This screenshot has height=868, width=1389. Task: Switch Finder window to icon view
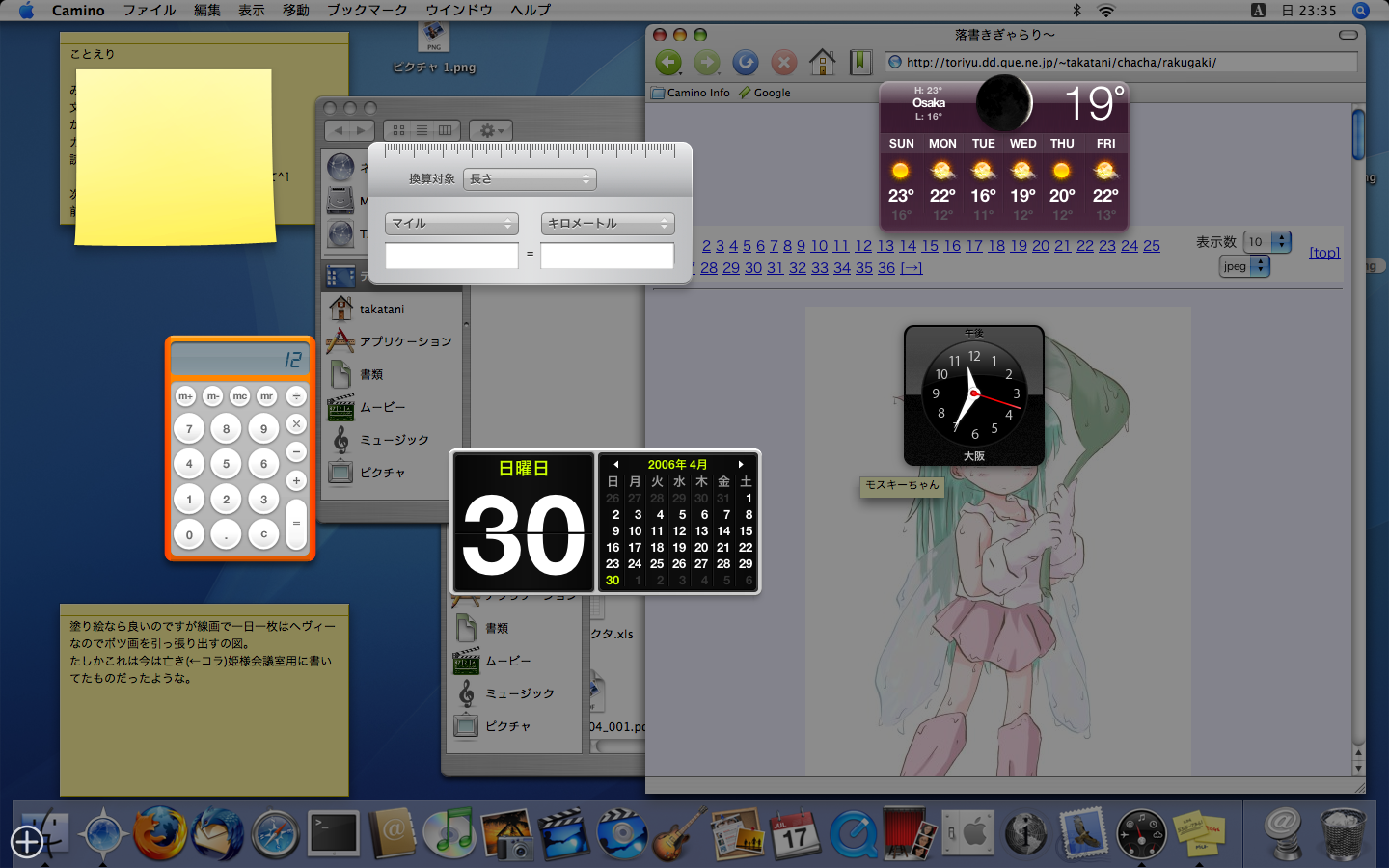[398, 130]
